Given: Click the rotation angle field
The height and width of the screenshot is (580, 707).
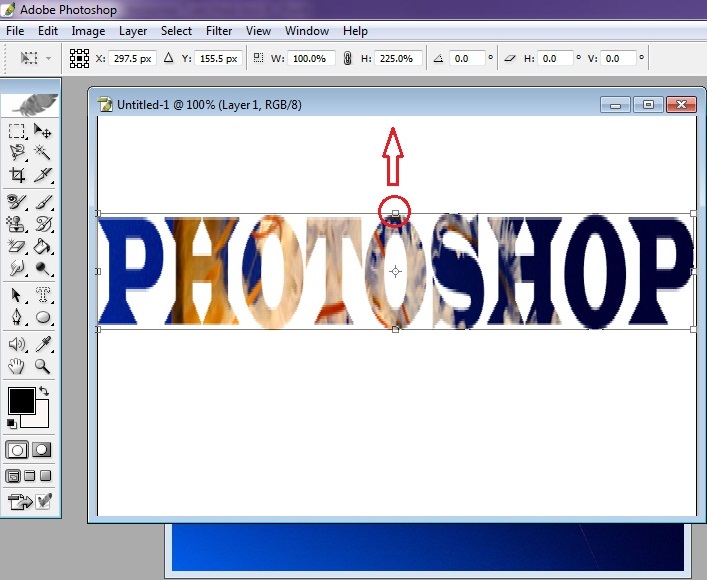Looking at the screenshot, I should pyautogui.click(x=467, y=59).
